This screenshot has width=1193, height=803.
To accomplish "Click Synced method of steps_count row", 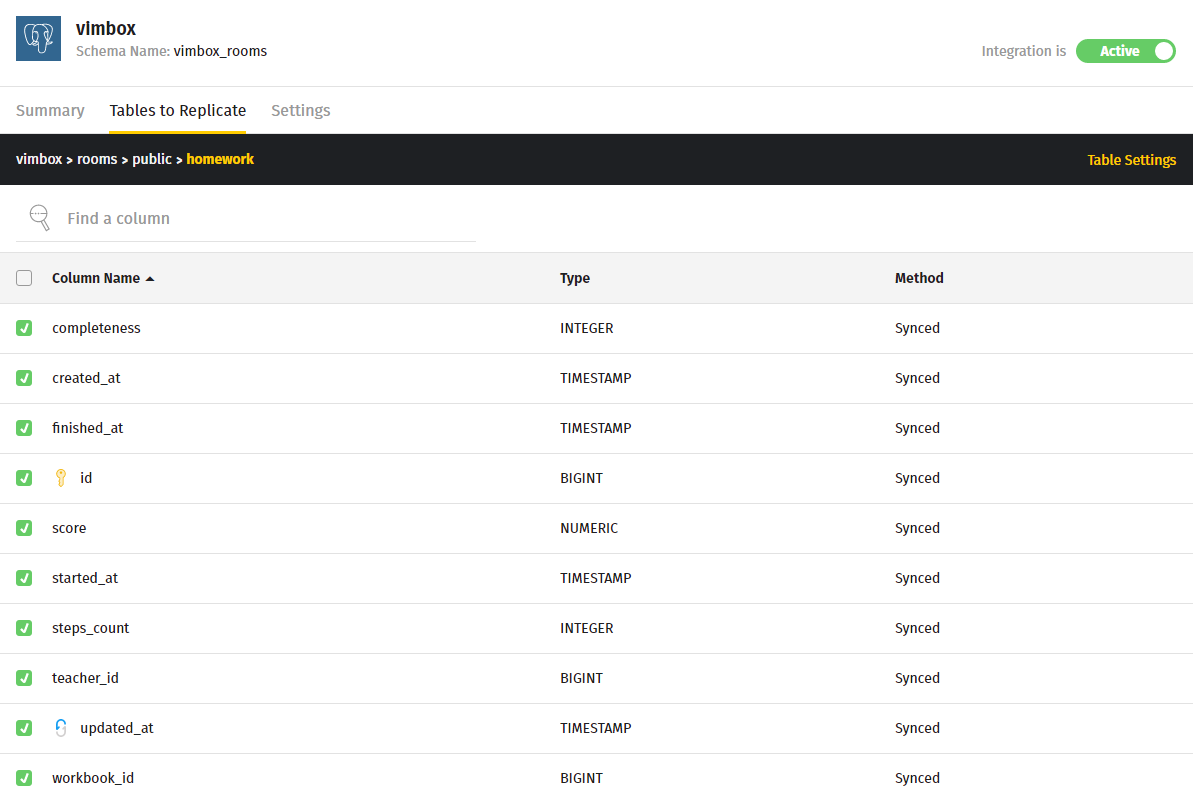I will (x=917, y=628).
